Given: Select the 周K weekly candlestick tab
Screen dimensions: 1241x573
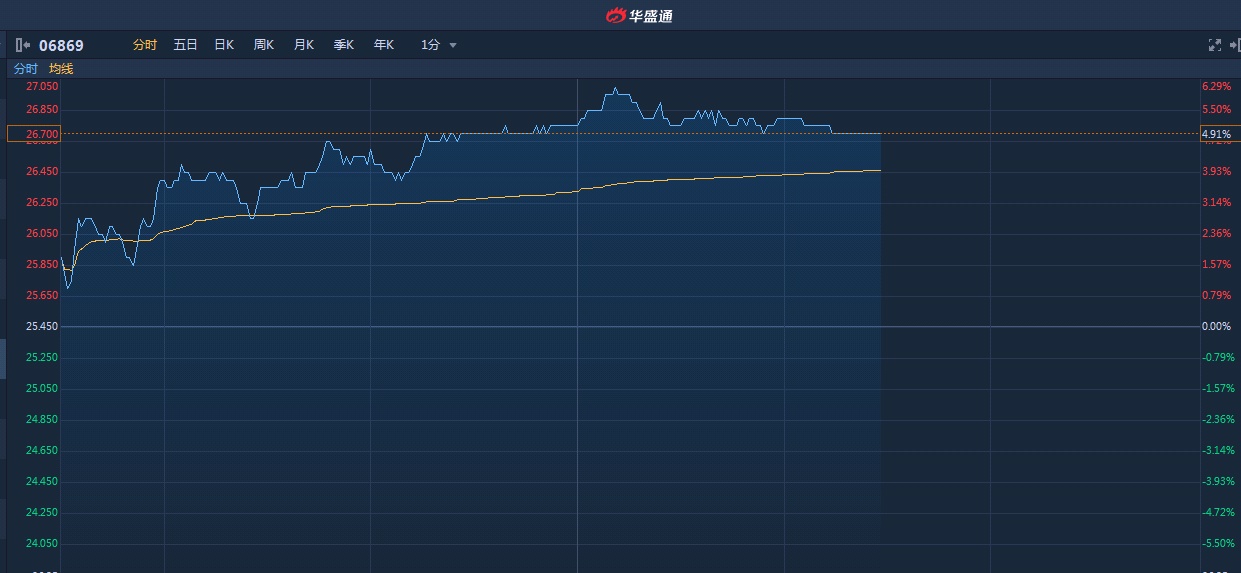Looking at the screenshot, I should 264,45.
